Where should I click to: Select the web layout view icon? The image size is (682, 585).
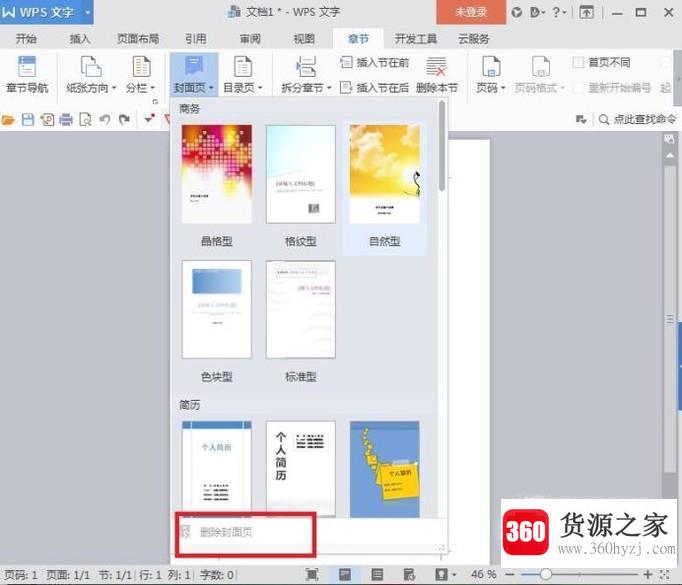tap(409, 575)
